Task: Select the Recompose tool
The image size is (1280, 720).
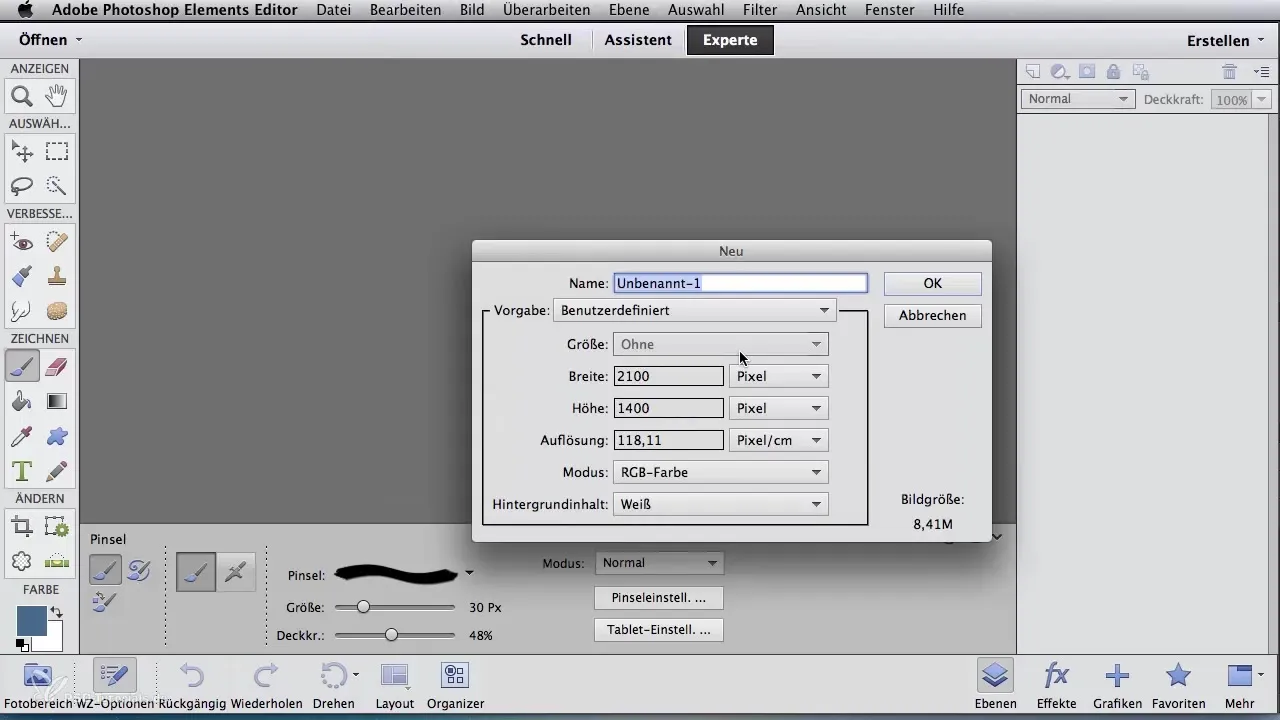Action: (x=57, y=527)
